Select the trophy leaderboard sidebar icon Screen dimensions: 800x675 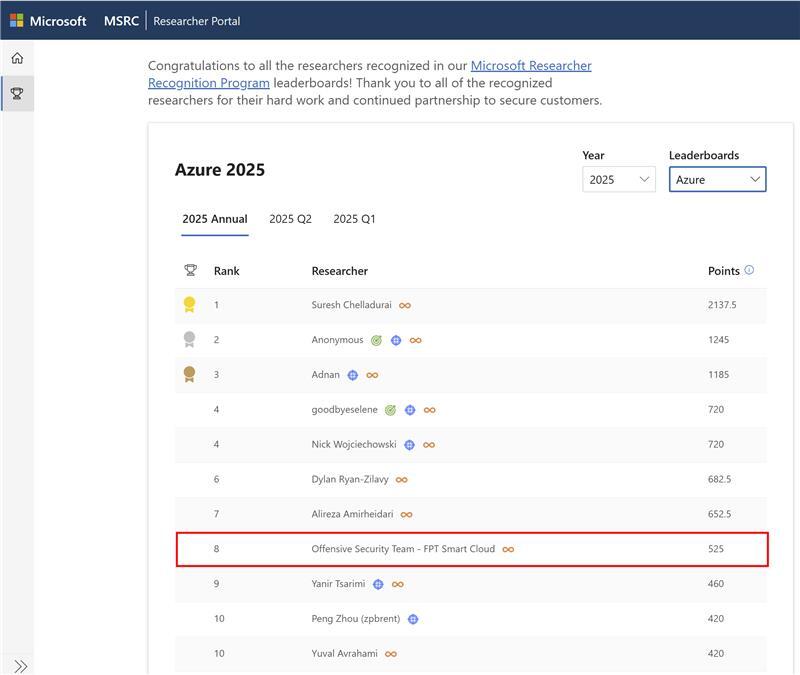click(17, 93)
